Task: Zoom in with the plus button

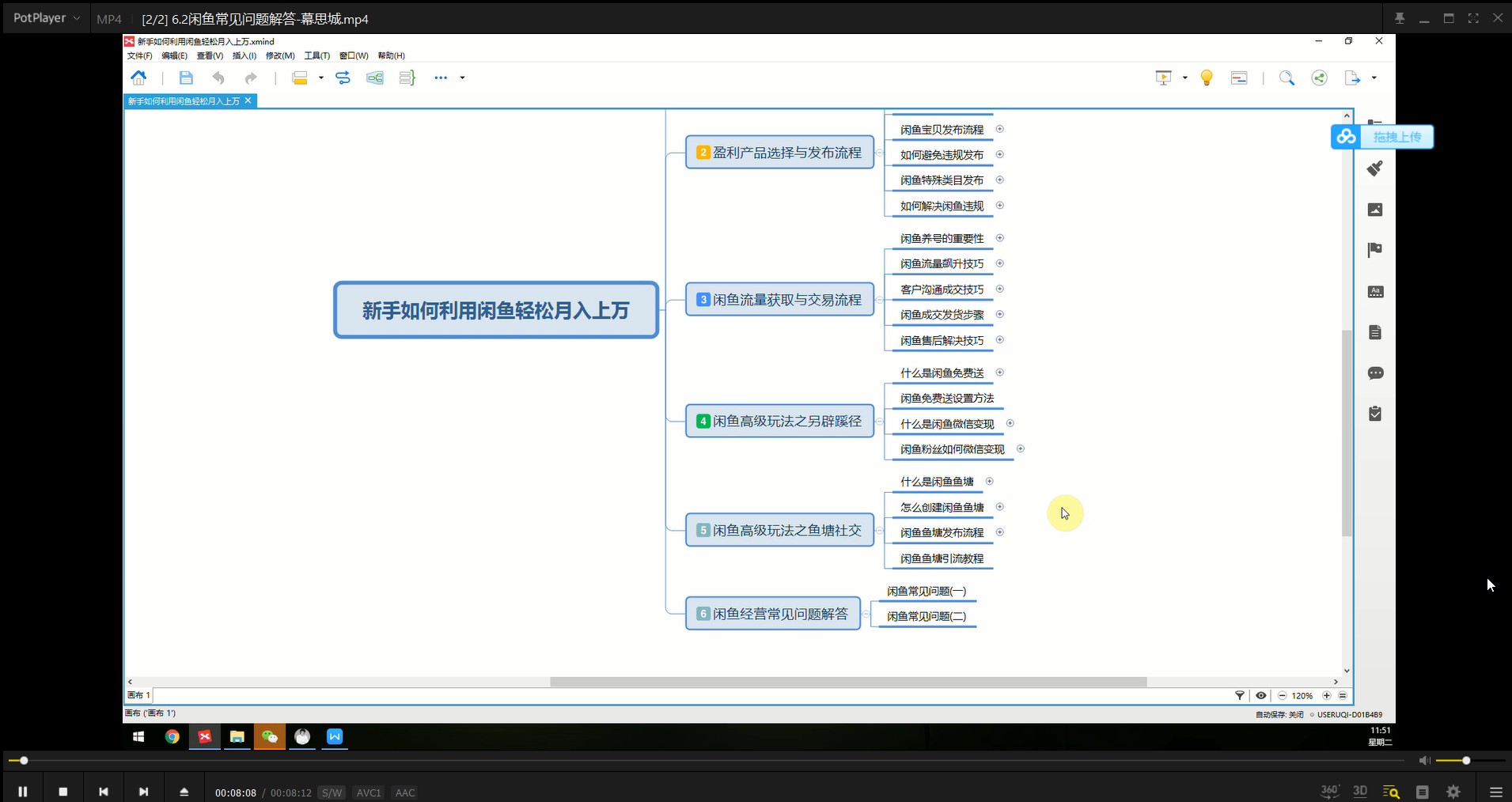Action: point(1327,695)
